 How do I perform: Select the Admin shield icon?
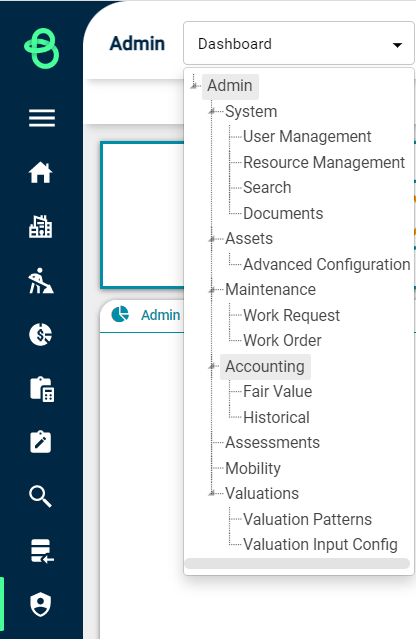click(x=40, y=604)
